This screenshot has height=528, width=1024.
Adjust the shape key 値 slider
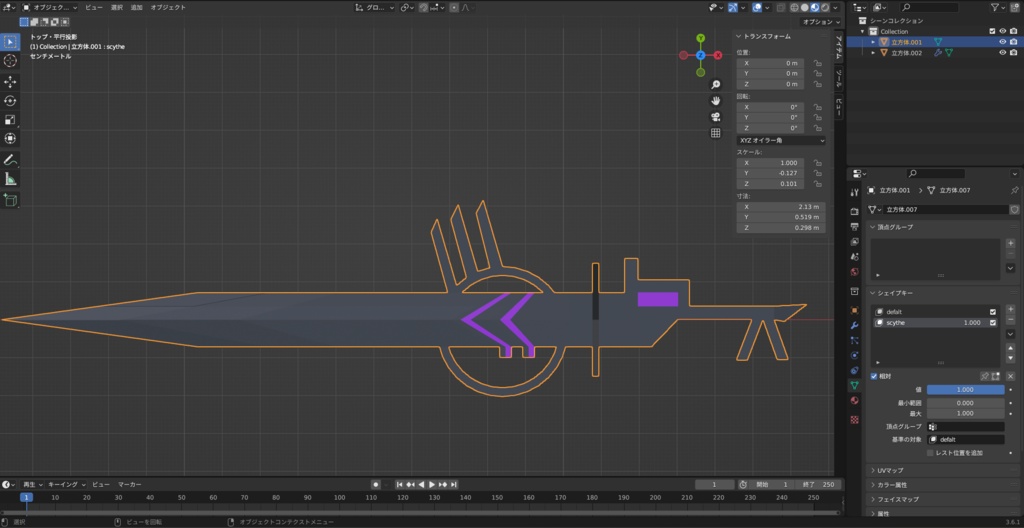965,389
